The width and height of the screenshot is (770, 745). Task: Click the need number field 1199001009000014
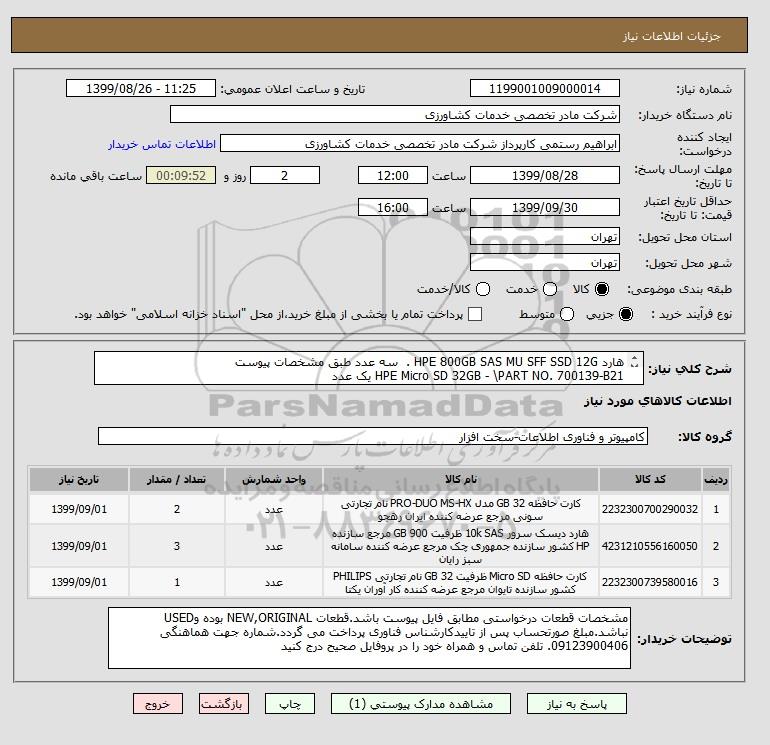click(x=545, y=89)
